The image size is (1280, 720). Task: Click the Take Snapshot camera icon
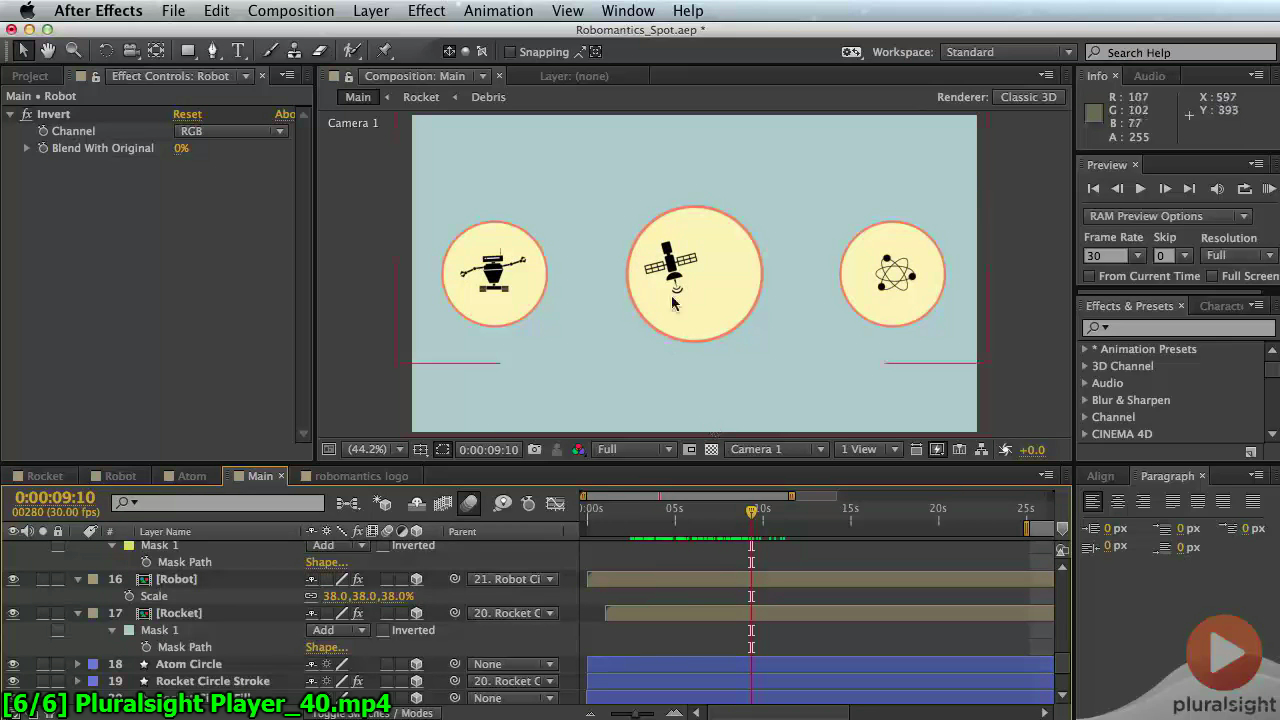[535, 450]
